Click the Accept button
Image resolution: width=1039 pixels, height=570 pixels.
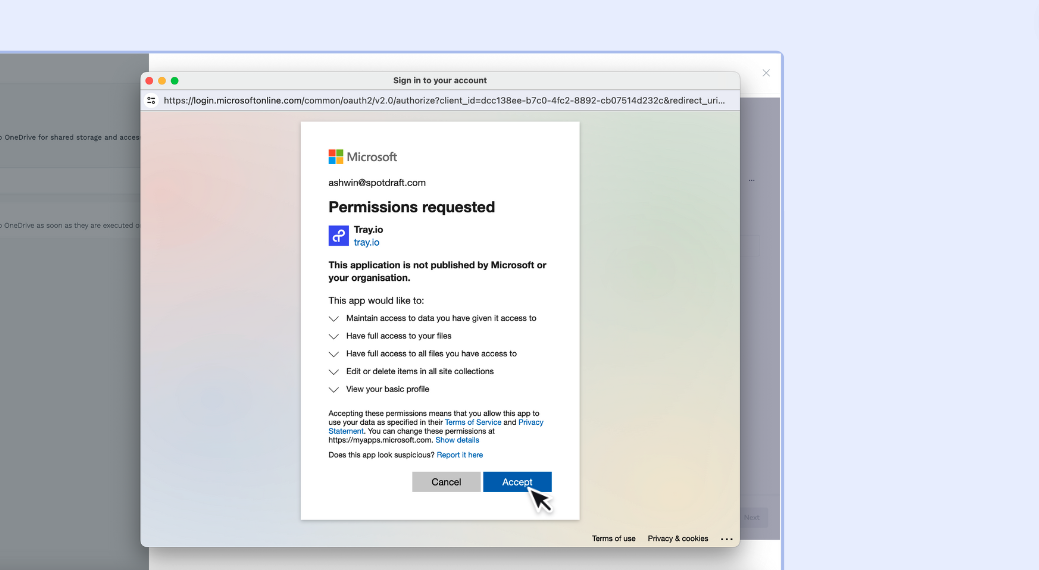(x=517, y=482)
